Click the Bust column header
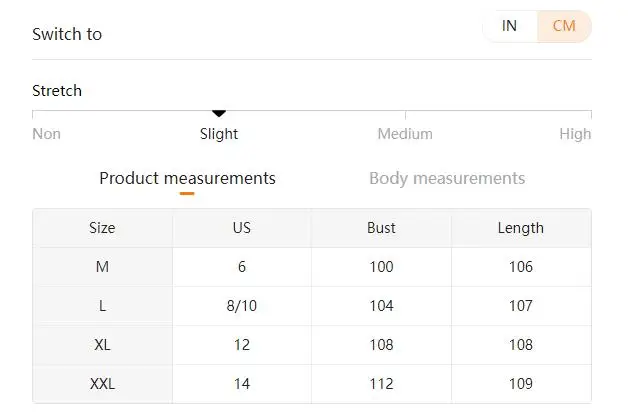The width and height of the screenshot is (634, 417). [x=381, y=228]
